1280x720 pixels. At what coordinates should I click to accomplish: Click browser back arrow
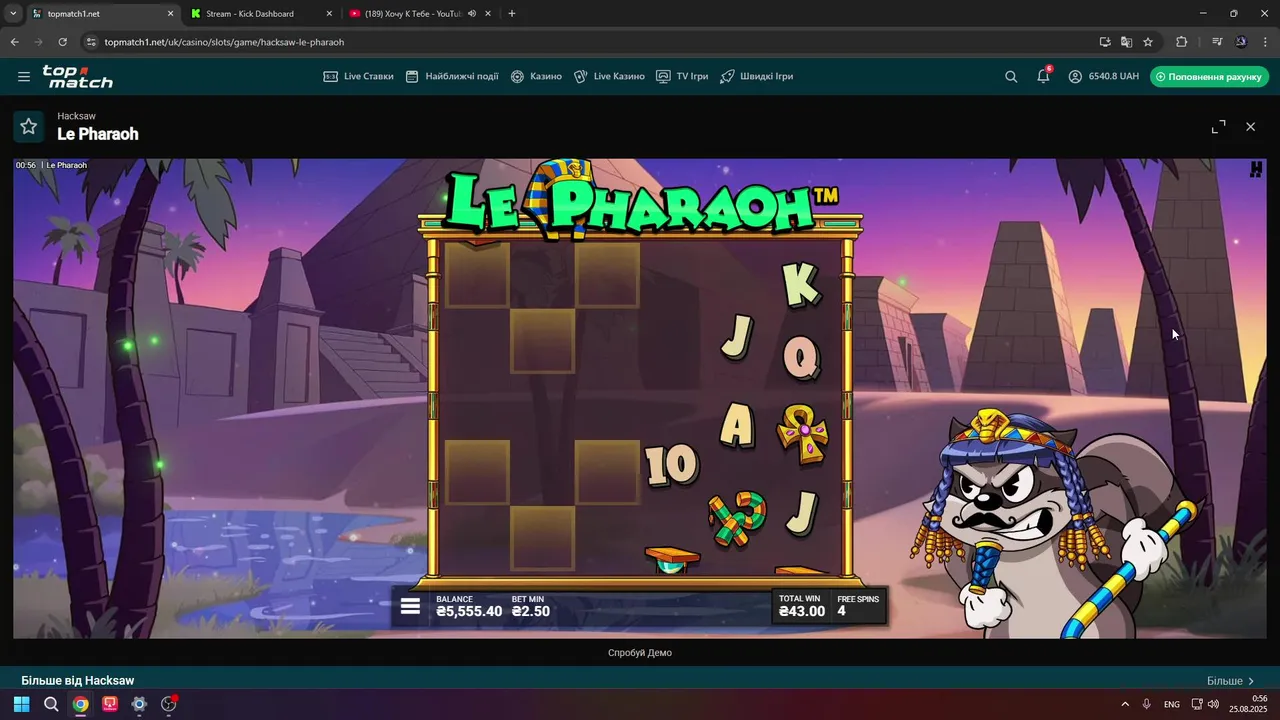point(14,42)
